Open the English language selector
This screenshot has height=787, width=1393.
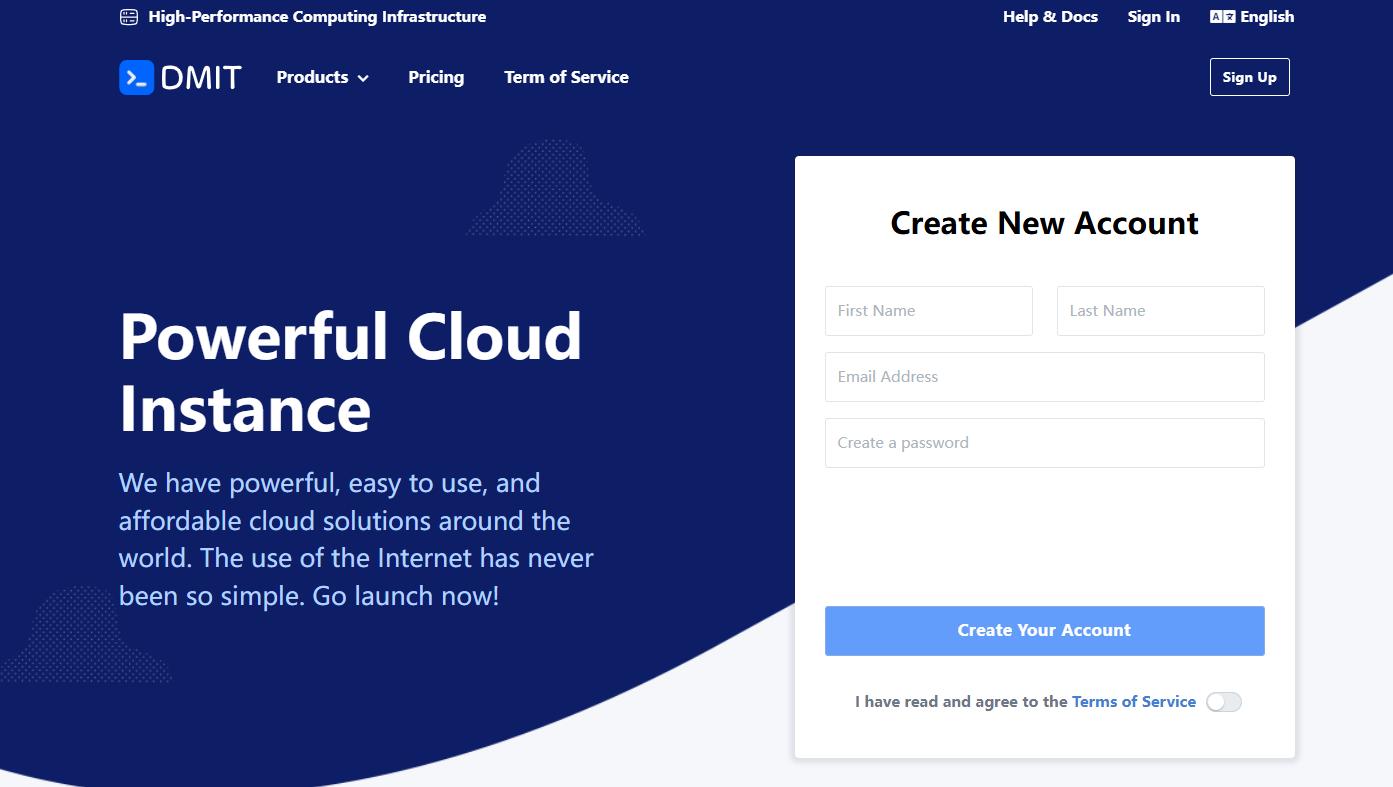pos(1266,17)
